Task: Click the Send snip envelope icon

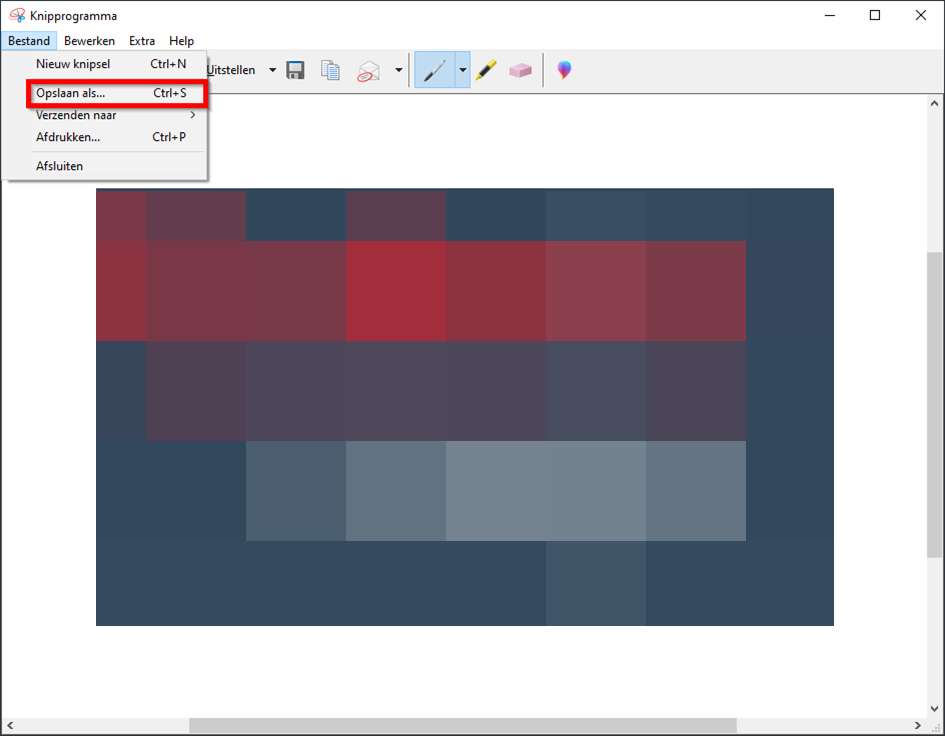Action: coord(369,71)
